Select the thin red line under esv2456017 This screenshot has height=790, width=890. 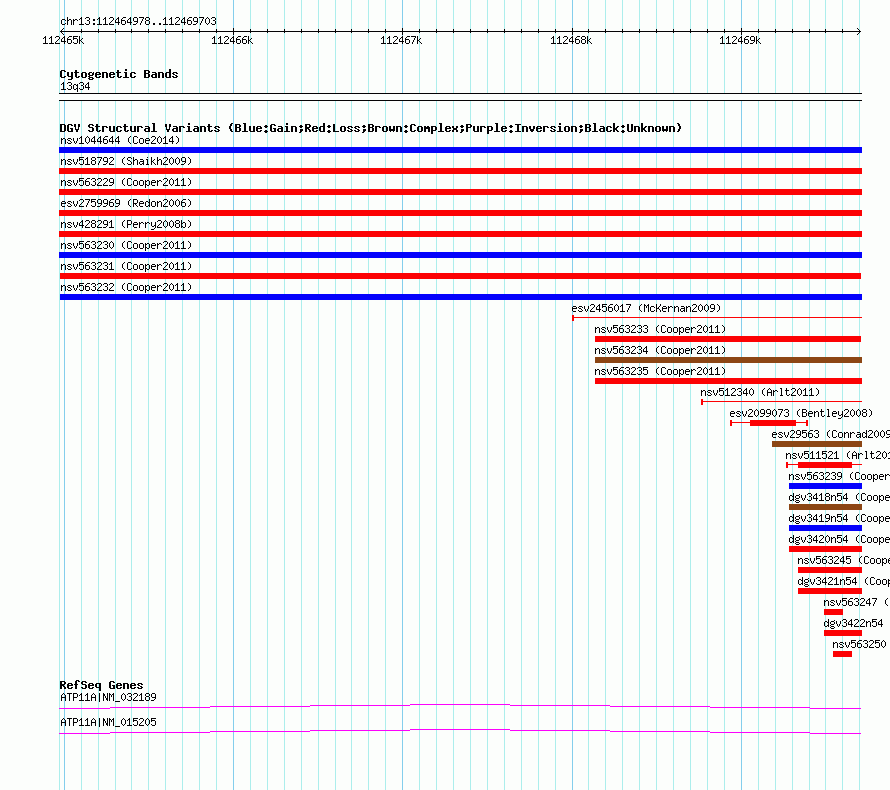click(717, 318)
